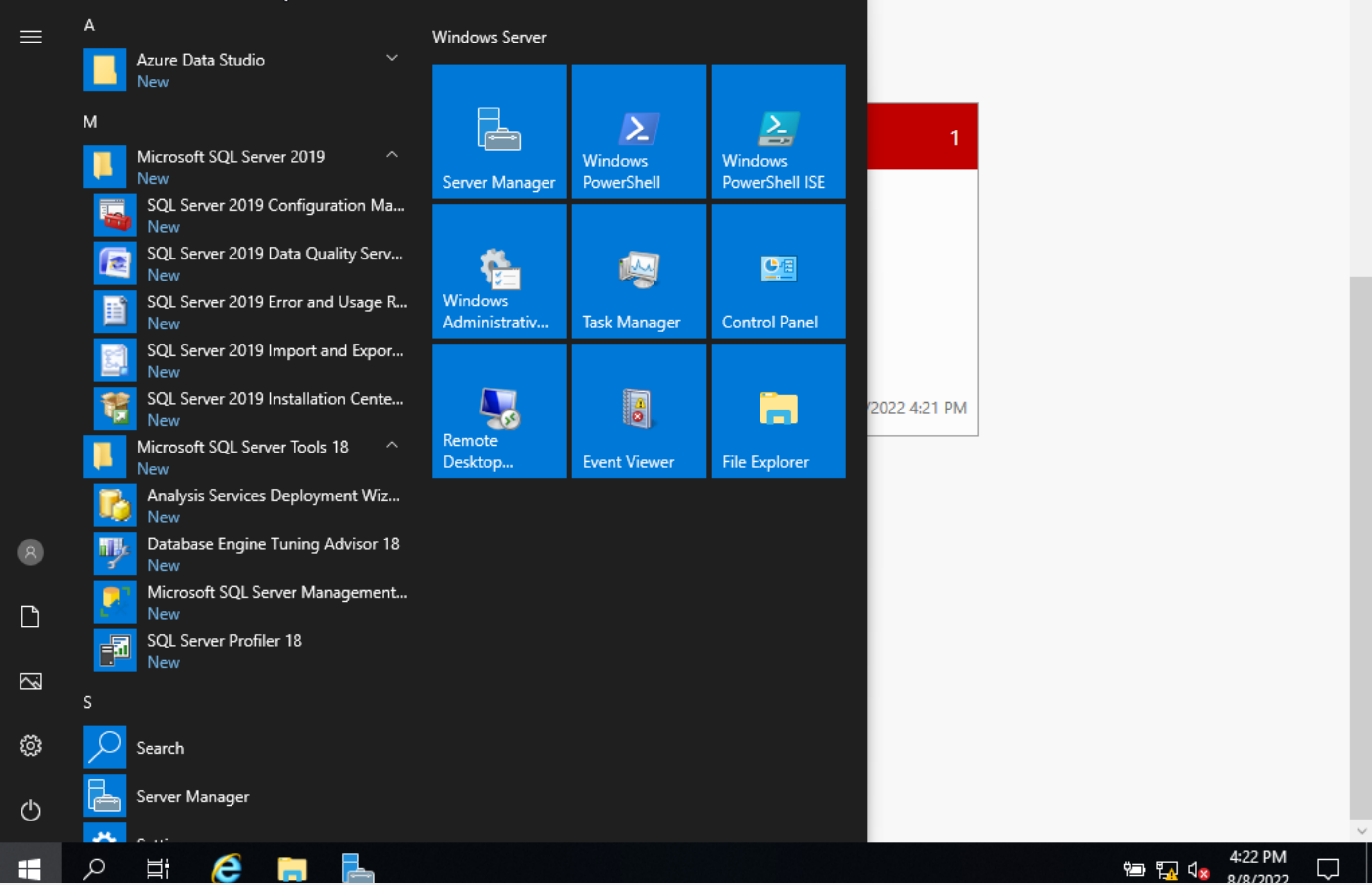Open the Control Panel tile
Viewport: 1372px width, 885px height.
point(778,271)
